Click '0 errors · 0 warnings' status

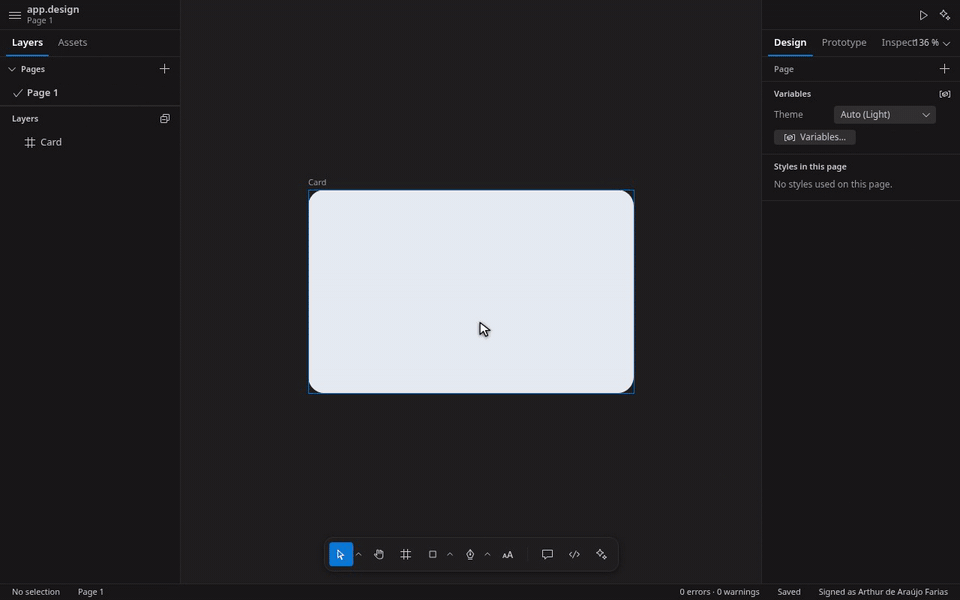point(719,592)
